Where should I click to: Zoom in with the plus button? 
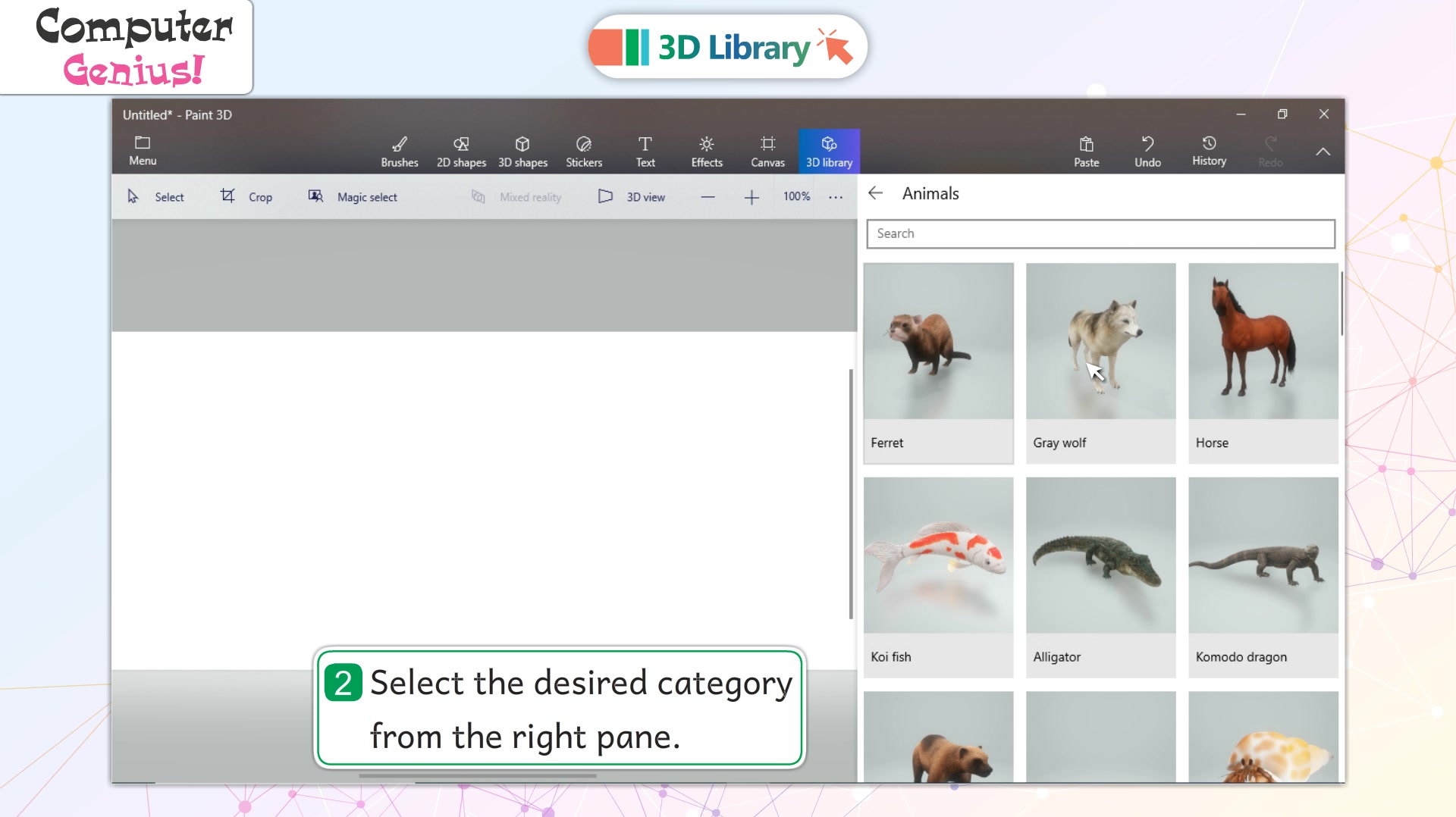[752, 197]
